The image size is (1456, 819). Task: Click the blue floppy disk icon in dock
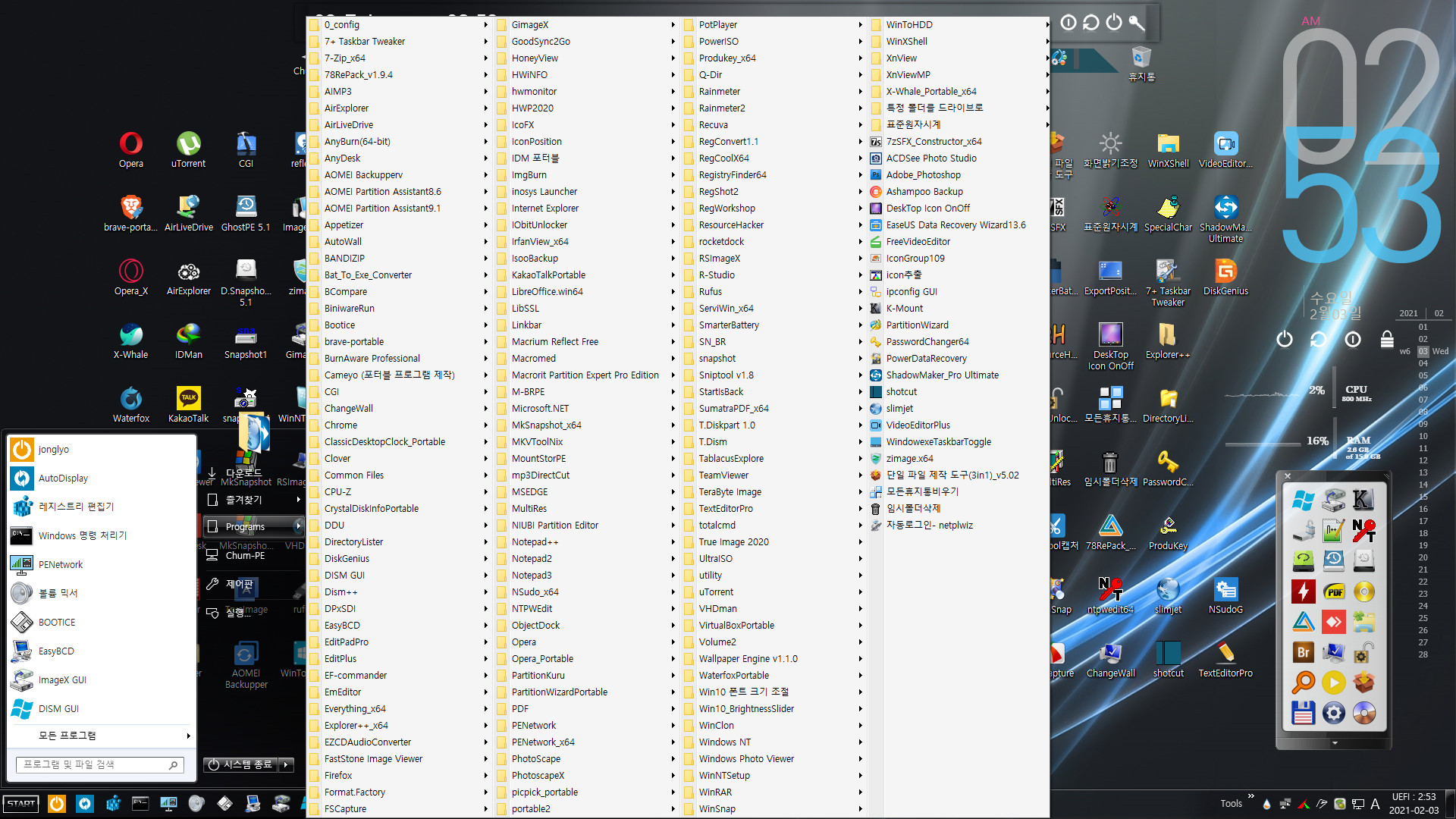[1303, 713]
